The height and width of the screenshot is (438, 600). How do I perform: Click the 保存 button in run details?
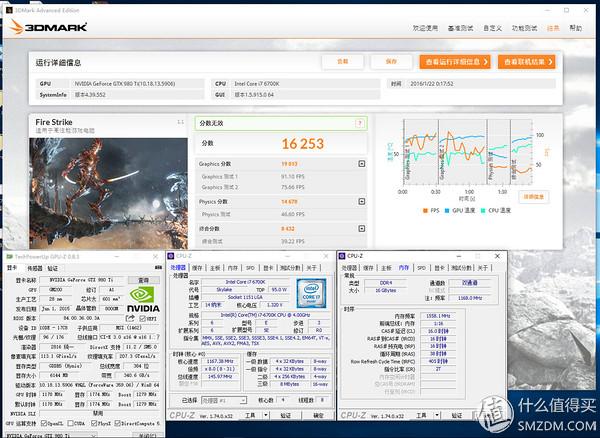pyautogui.click(x=391, y=62)
